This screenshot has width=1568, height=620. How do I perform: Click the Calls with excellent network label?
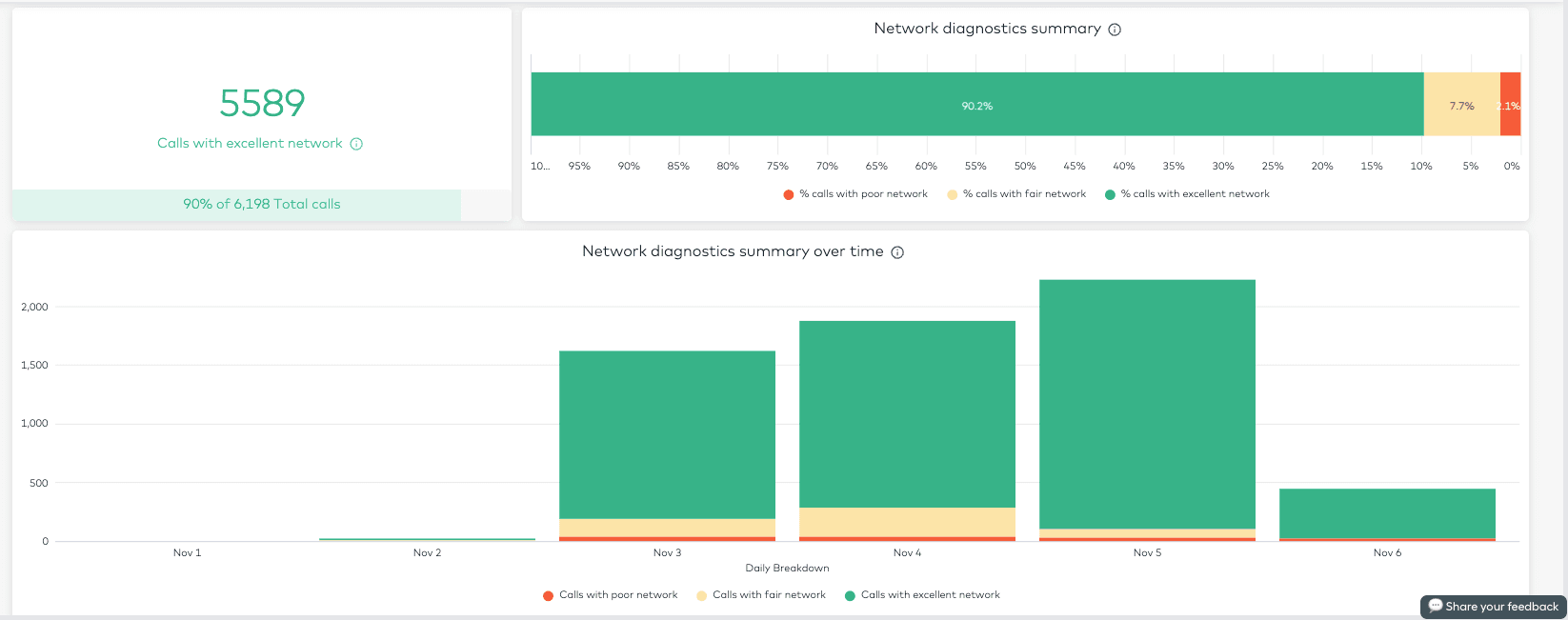(x=250, y=144)
